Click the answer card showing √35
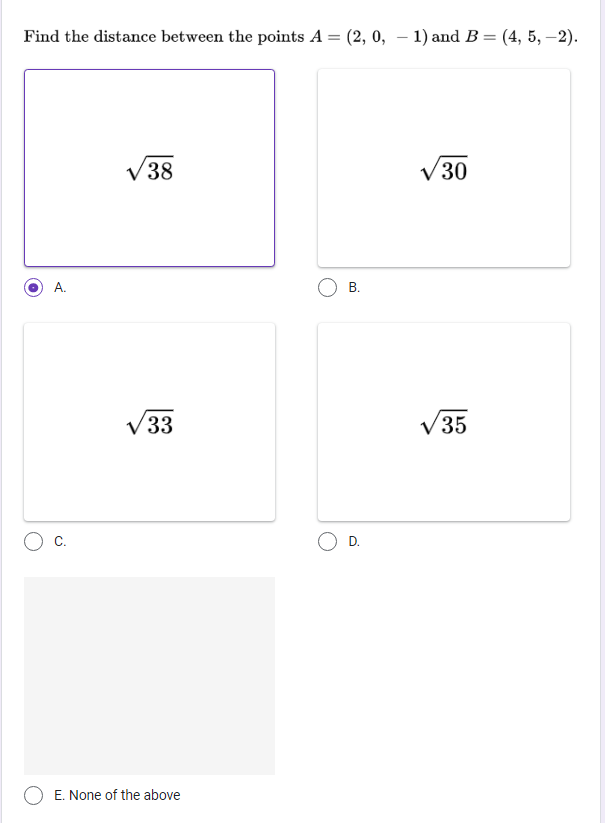 point(444,421)
